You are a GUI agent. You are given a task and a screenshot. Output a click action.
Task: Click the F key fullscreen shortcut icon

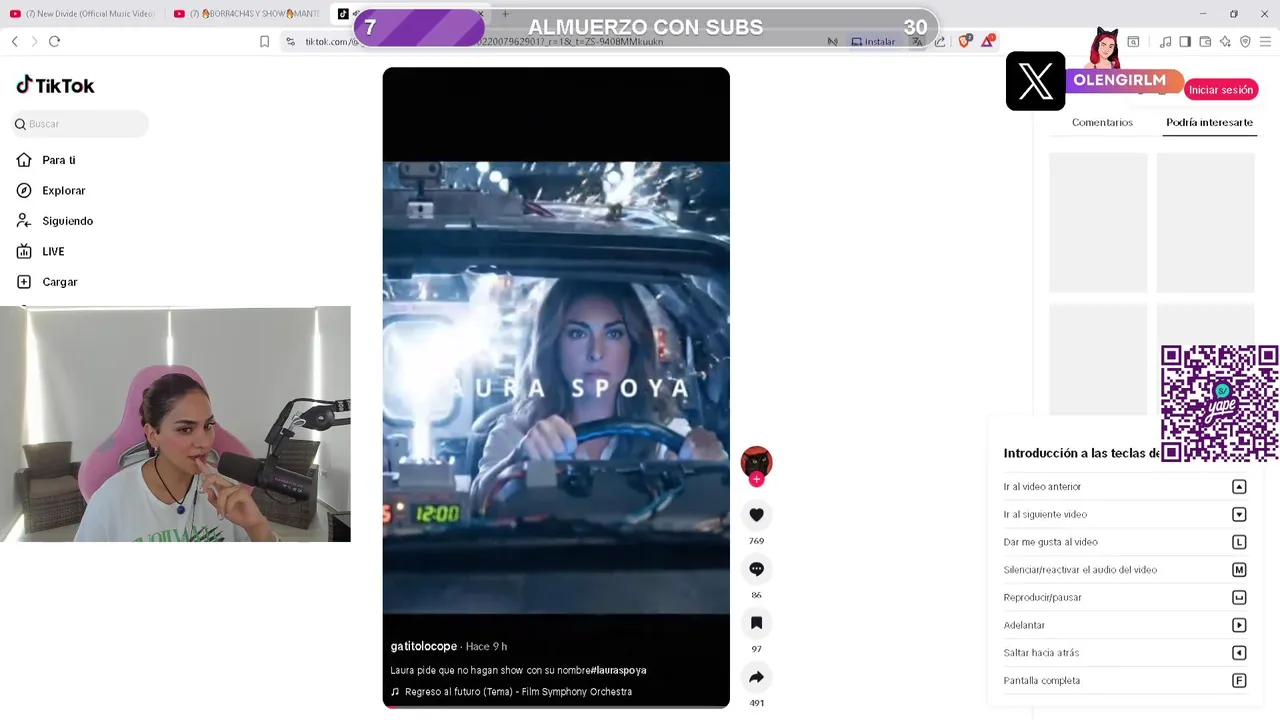1239,681
